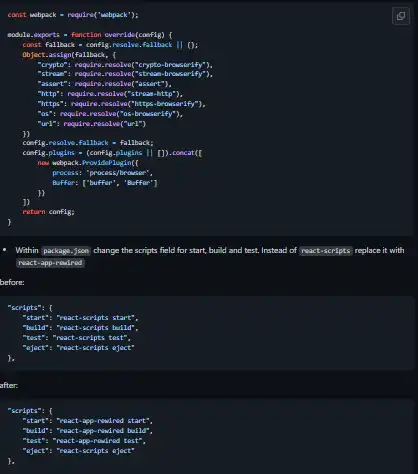Viewport: 418px width, 474px height.
Task: Click the "url" require.resolve line
Action: 92,124
